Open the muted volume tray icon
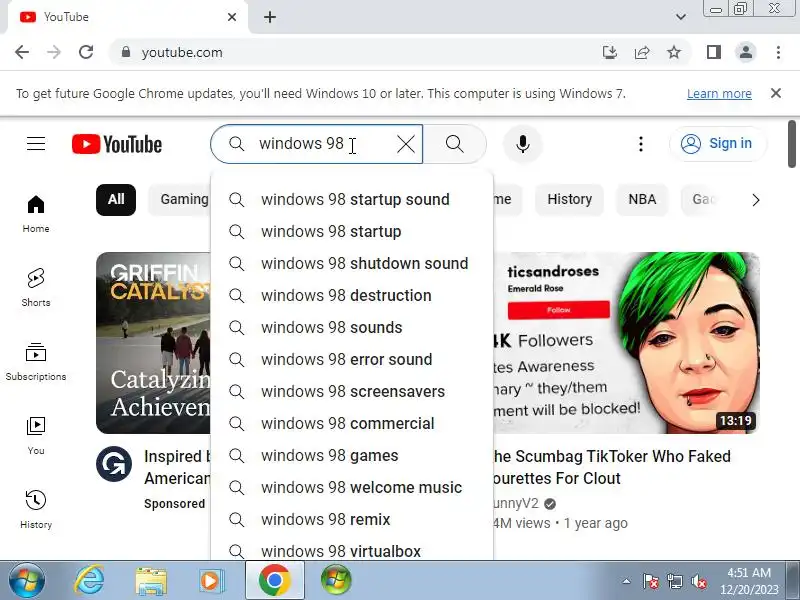800x600 pixels. click(x=698, y=581)
